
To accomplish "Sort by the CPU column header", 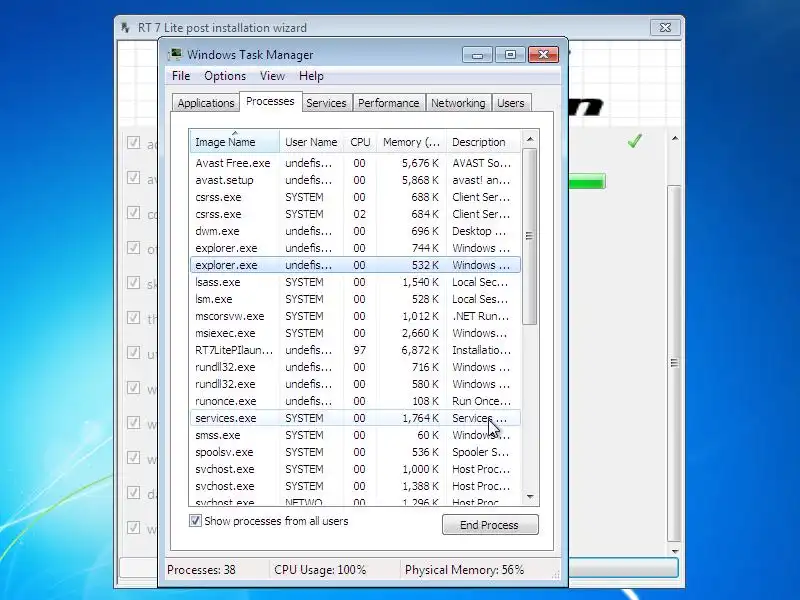I will tap(360, 142).
